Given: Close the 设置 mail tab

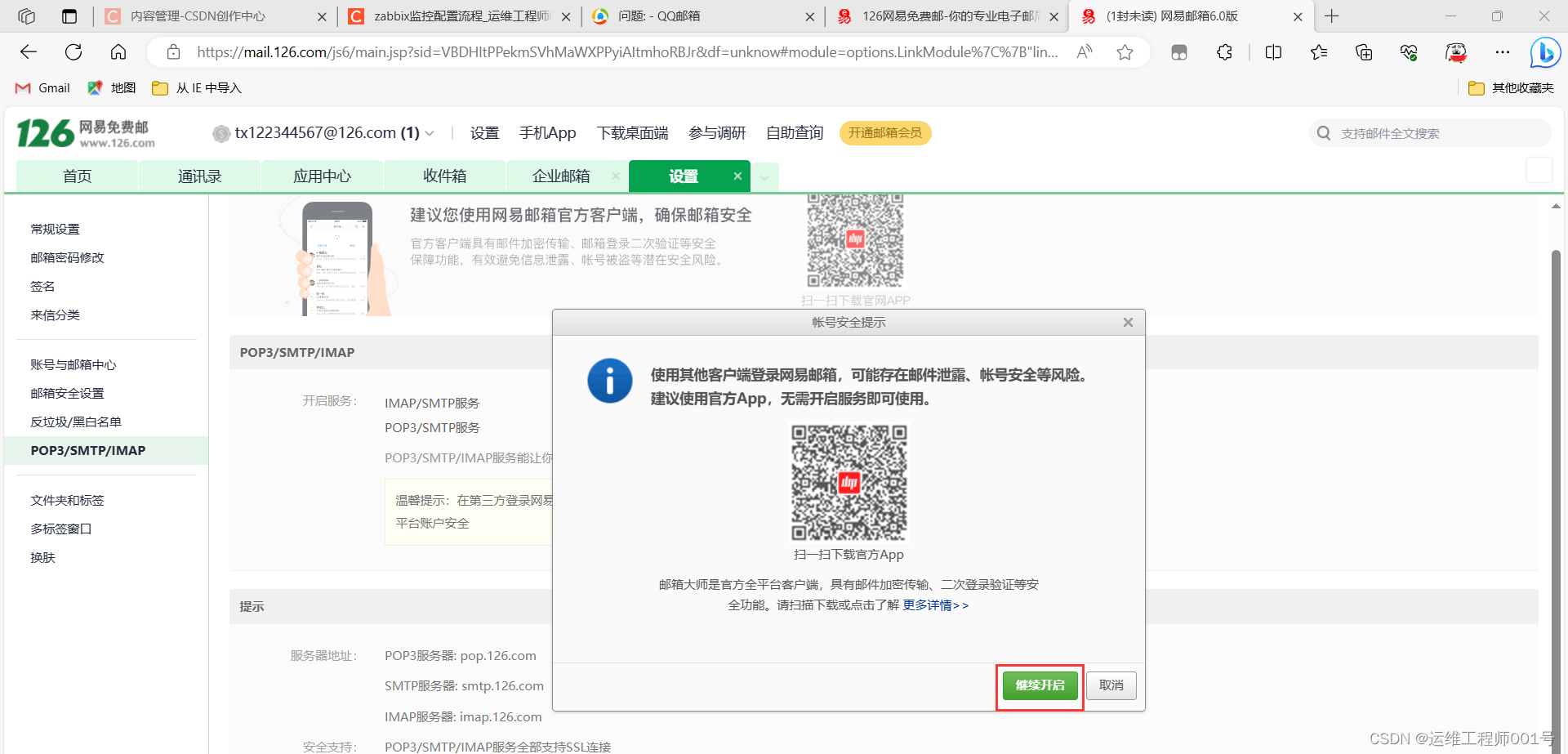Looking at the screenshot, I should (x=737, y=176).
